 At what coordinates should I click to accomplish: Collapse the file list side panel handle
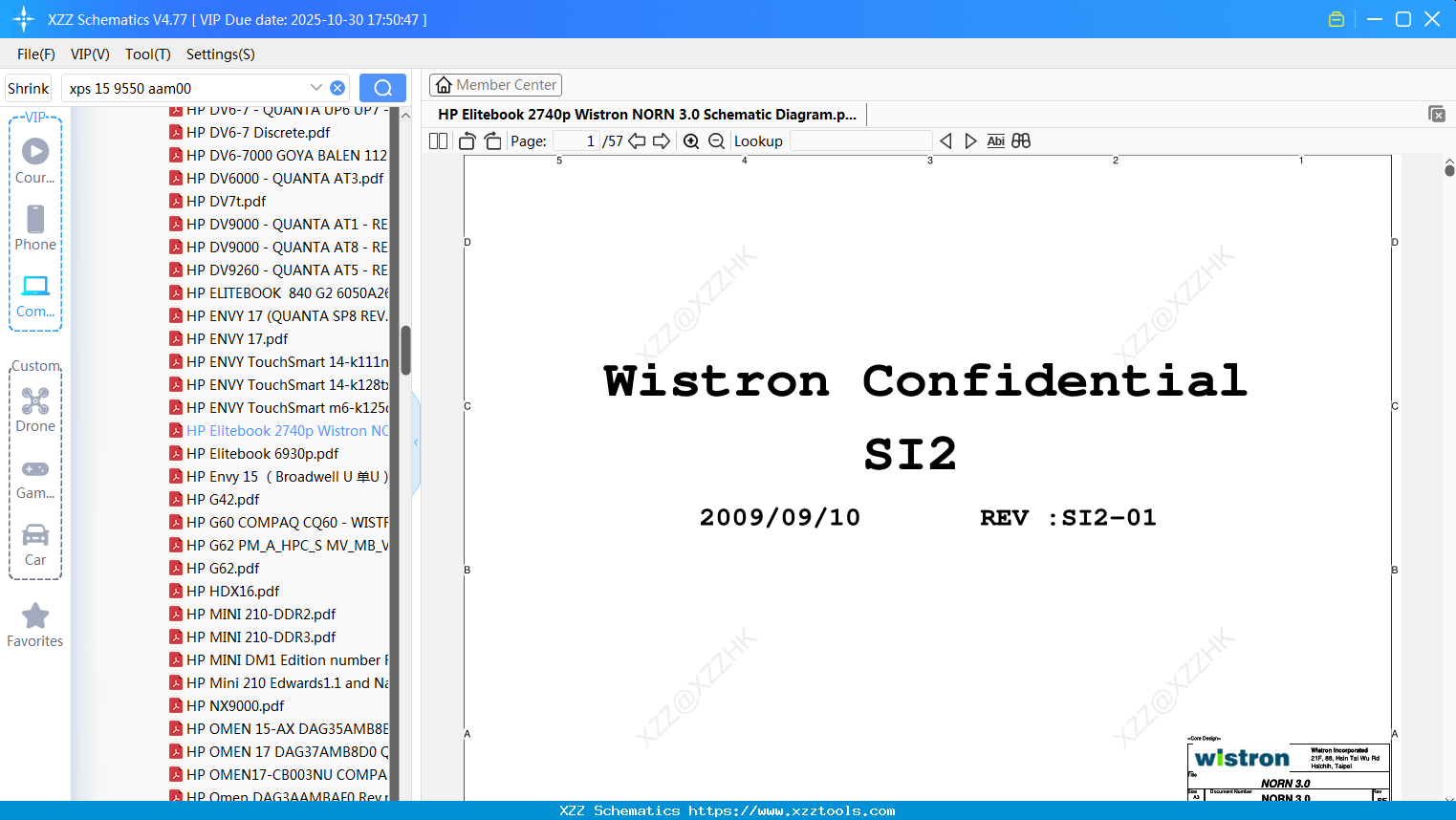[416, 442]
